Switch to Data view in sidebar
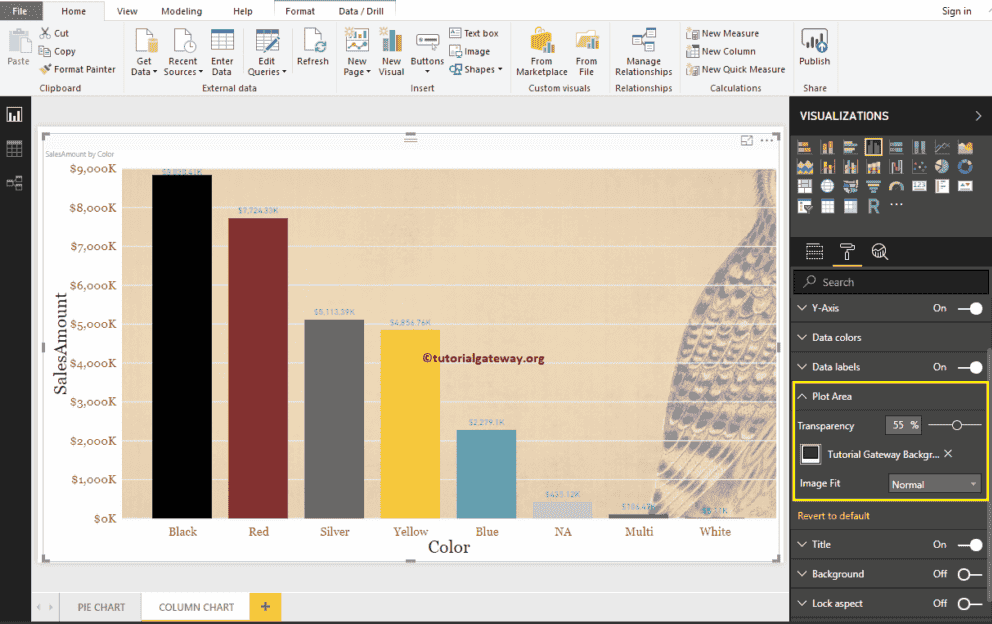Image resolution: width=992 pixels, height=624 pixels. 15,149
